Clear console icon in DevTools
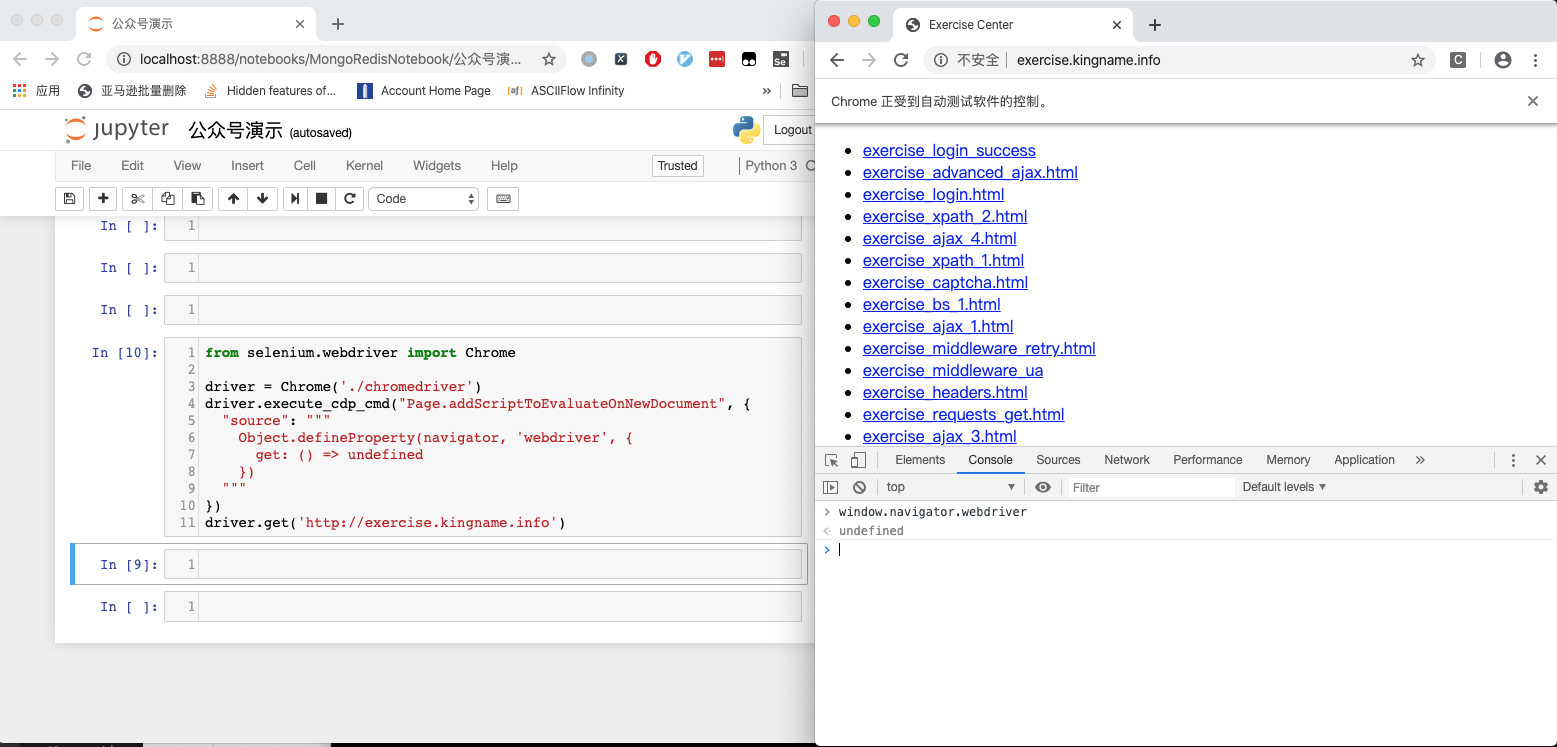The image size is (1557, 747). click(x=859, y=487)
